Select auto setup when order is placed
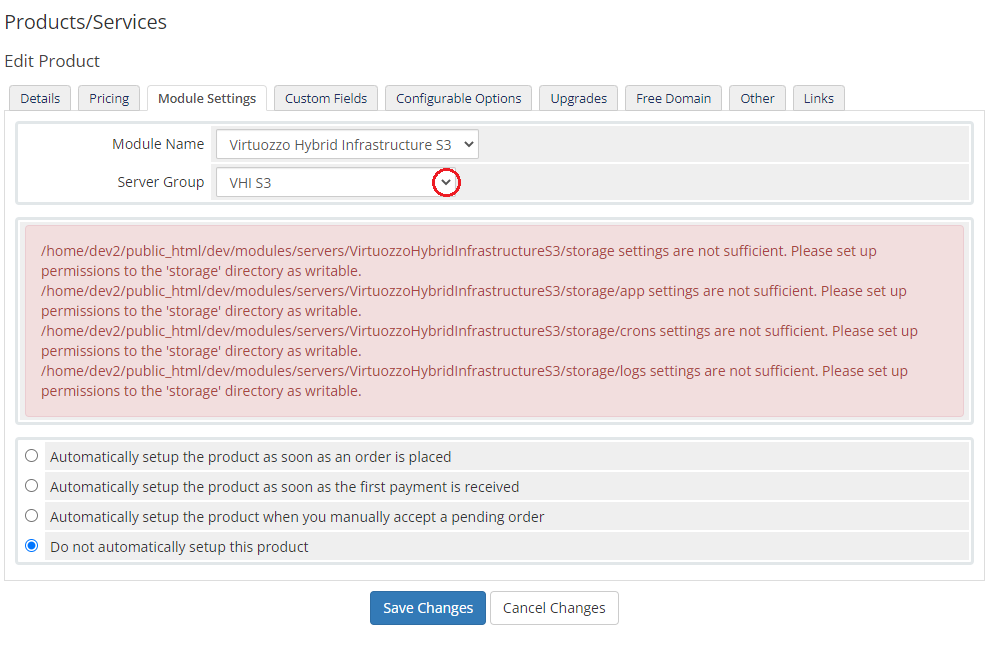Viewport: 995px width, 654px height. tap(32, 456)
